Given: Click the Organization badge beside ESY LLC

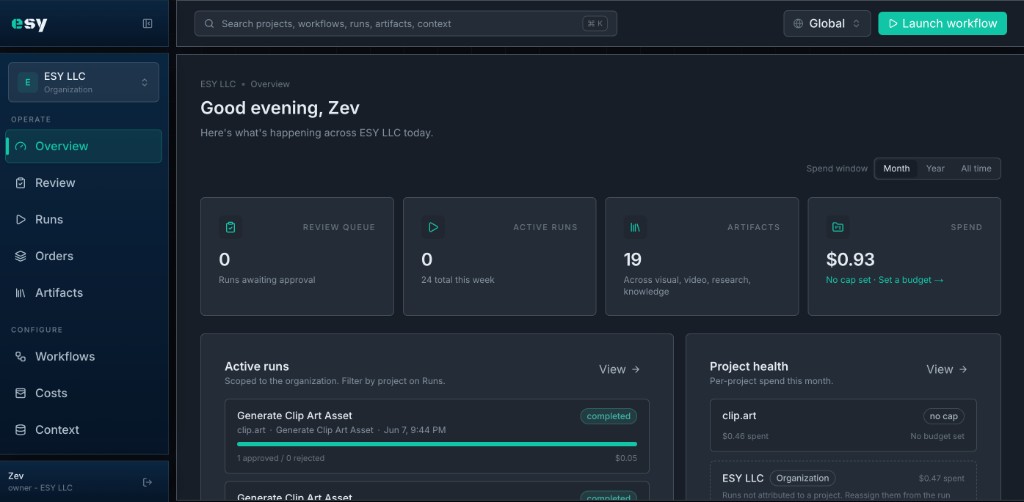Looking at the screenshot, I should tap(803, 478).
